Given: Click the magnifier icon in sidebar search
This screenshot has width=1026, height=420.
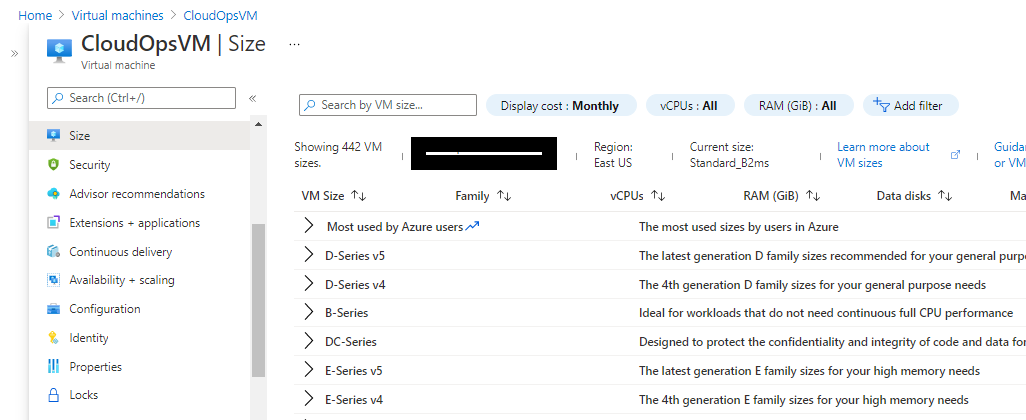Looking at the screenshot, I should (x=59, y=98).
